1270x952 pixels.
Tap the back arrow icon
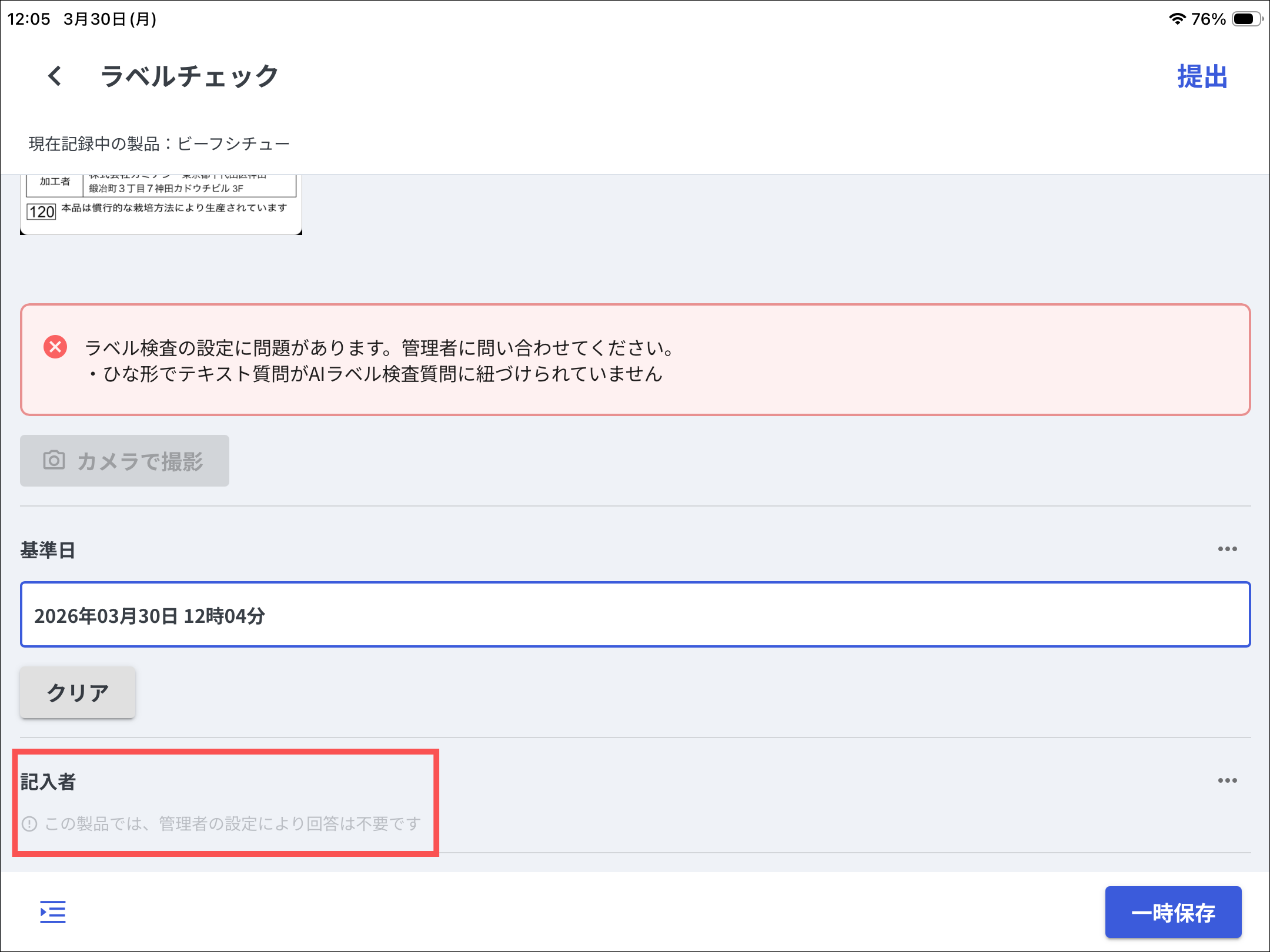point(55,76)
